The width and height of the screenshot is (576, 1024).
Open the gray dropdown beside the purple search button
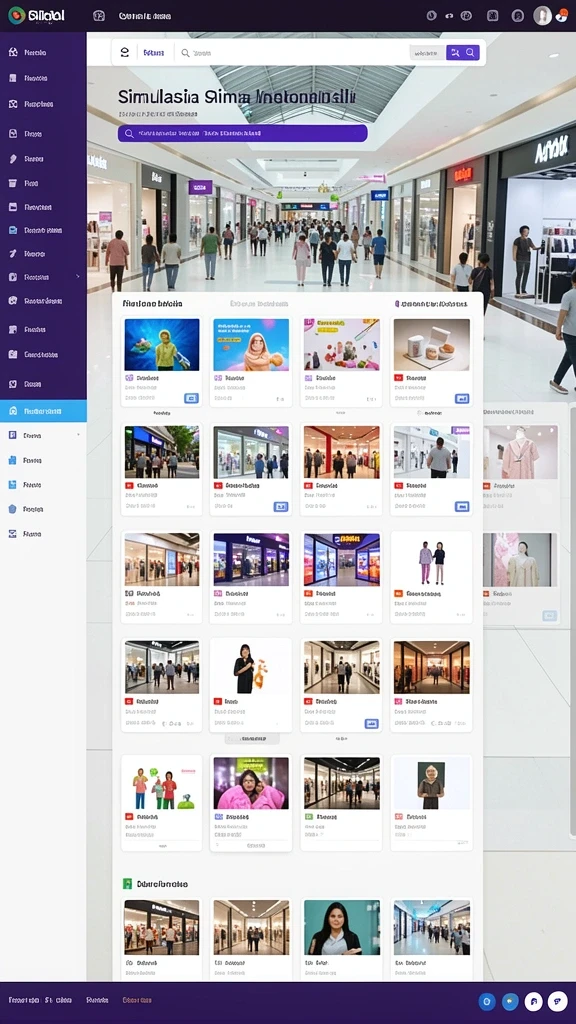(427, 53)
